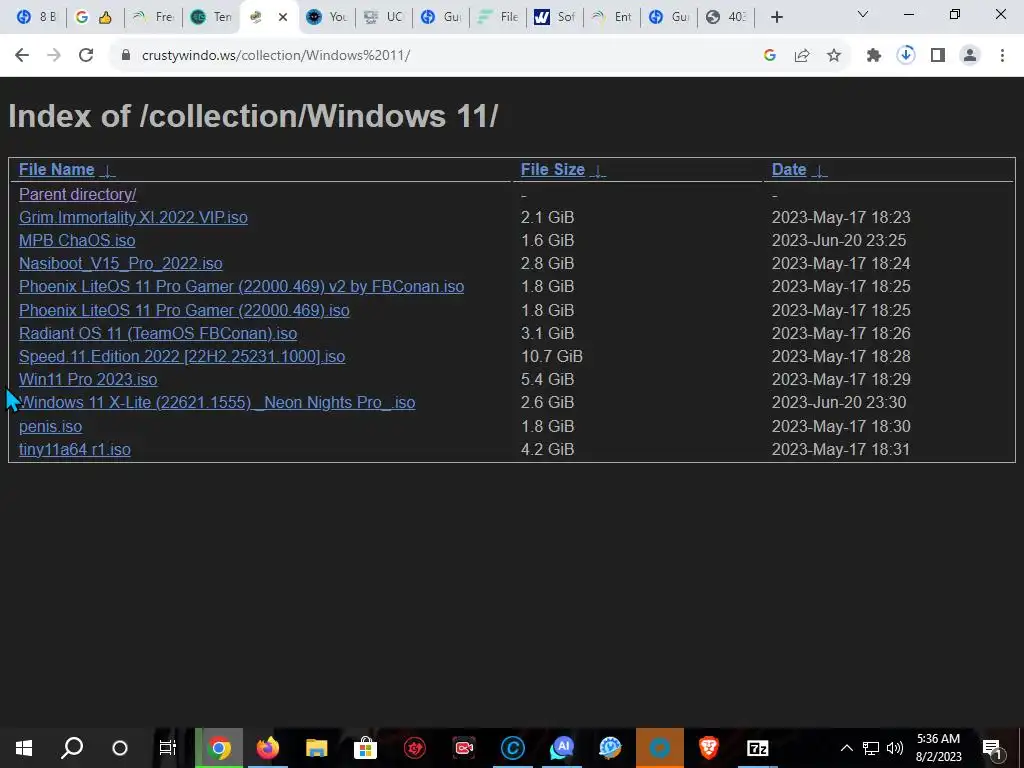The image size is (1024, 768).
Task: Download Win11 Pro 2023.iso
Action: pos(88,379)
